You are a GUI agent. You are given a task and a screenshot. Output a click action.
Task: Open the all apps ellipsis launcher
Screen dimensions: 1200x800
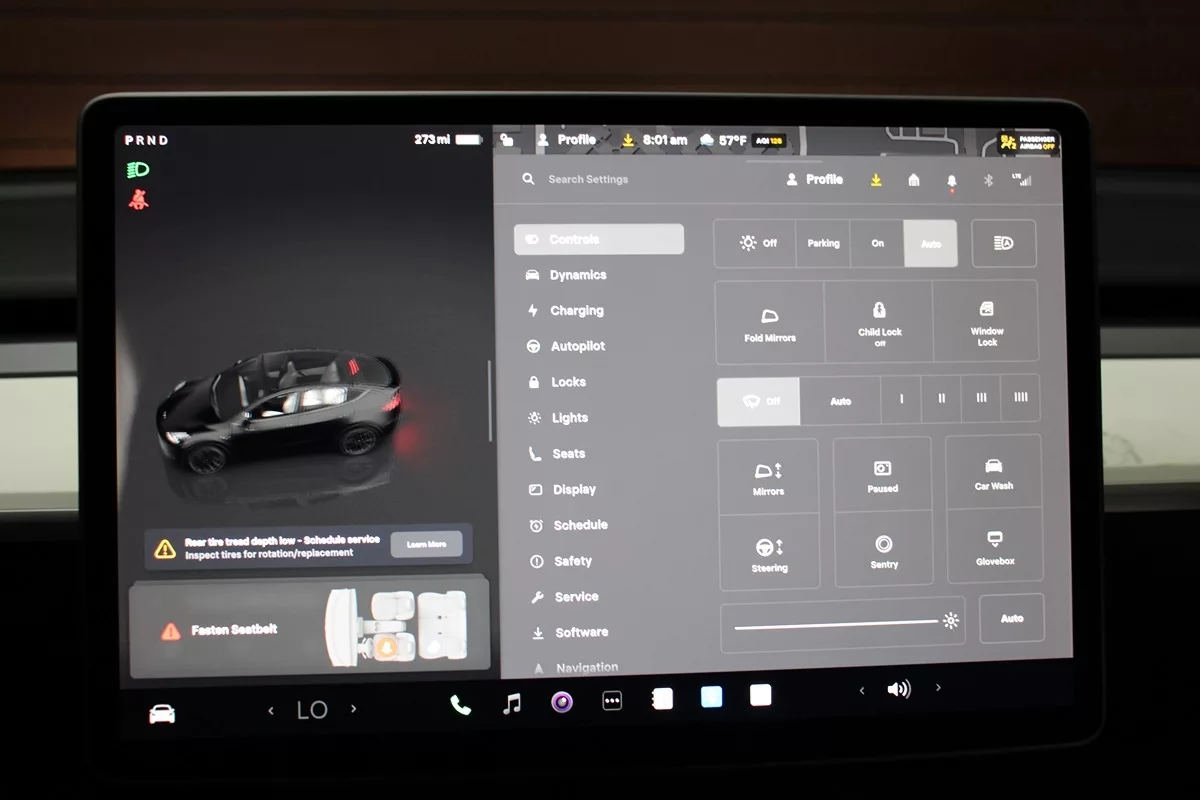(x=612, y=701)
